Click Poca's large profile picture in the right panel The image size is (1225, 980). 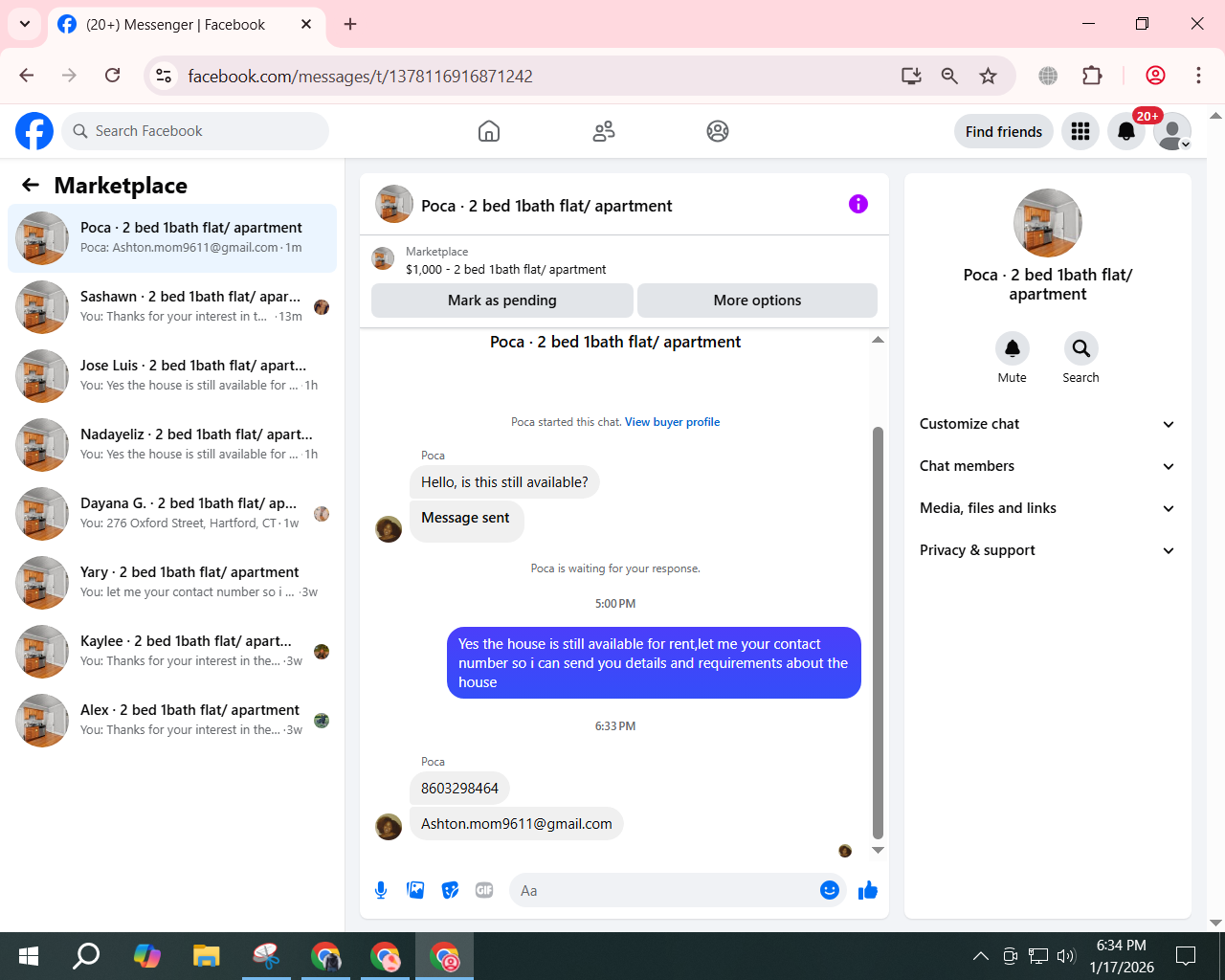(1048, 223)
